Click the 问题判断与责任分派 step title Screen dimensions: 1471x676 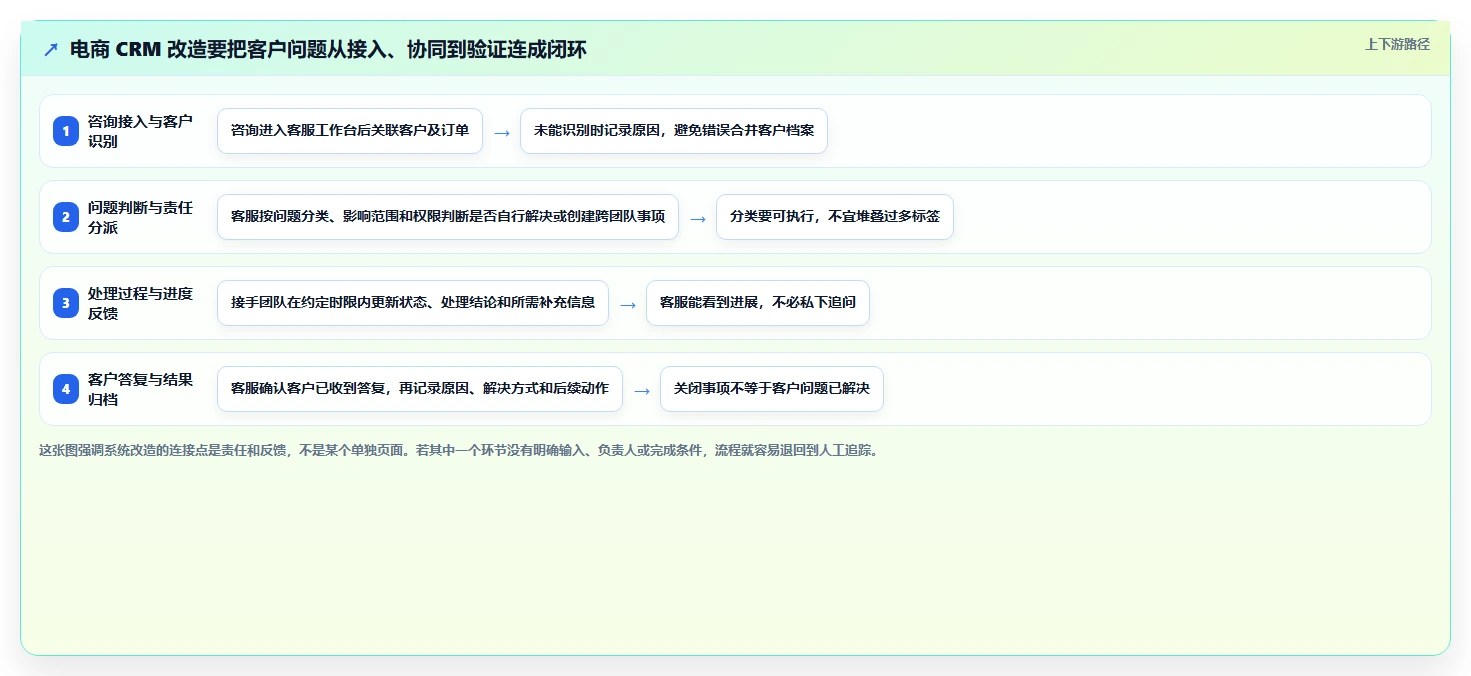tap(140, 217)
